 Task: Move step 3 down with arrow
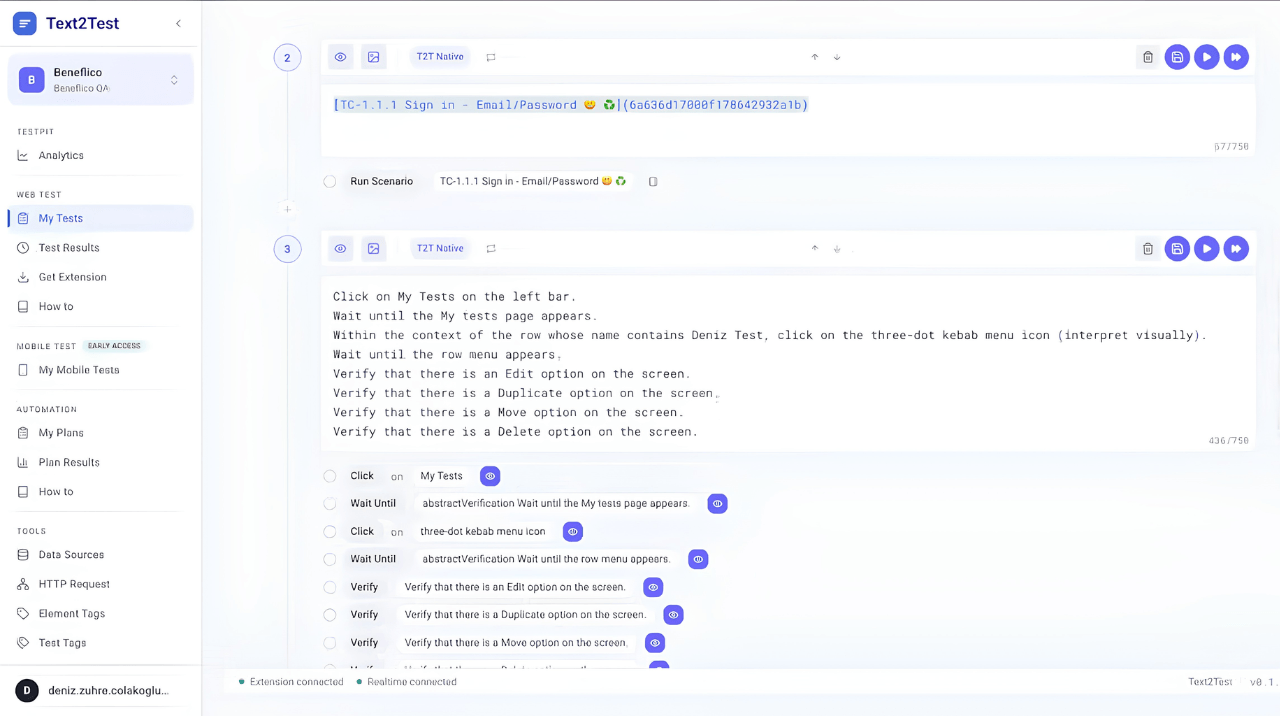click(837, 248)
